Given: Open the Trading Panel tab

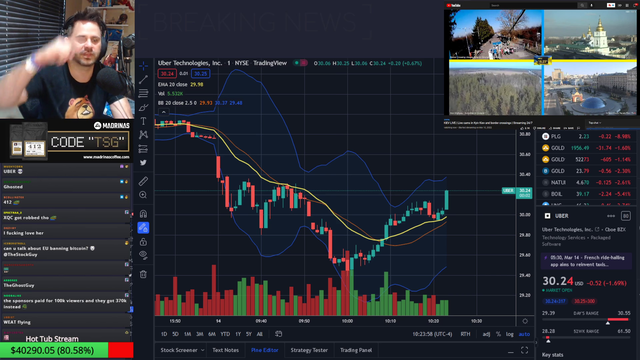Looking at the screenshot, I should (x=356, y=350).
